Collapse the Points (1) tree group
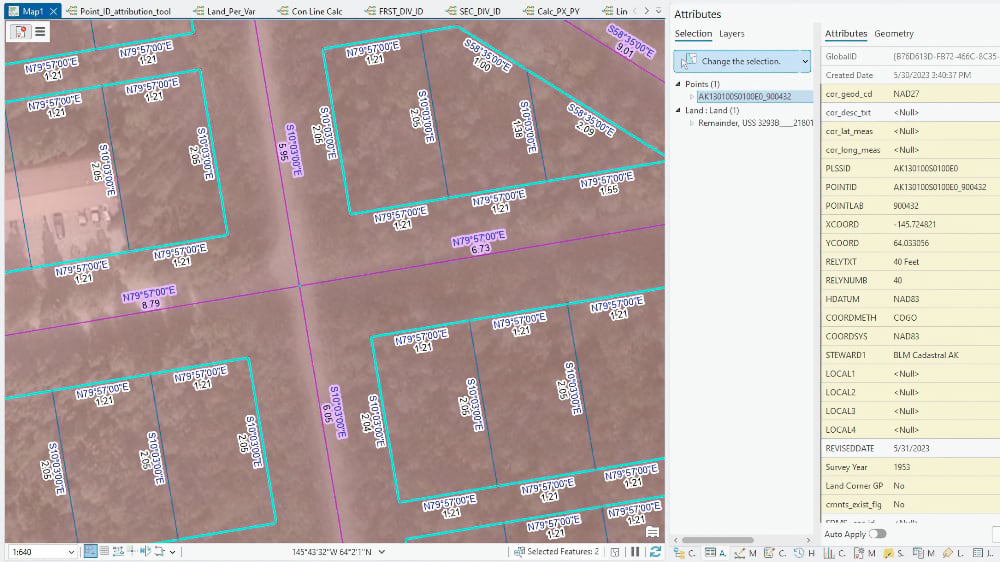The height and width of the screenshot is (562, 1000). coord(678,84)
